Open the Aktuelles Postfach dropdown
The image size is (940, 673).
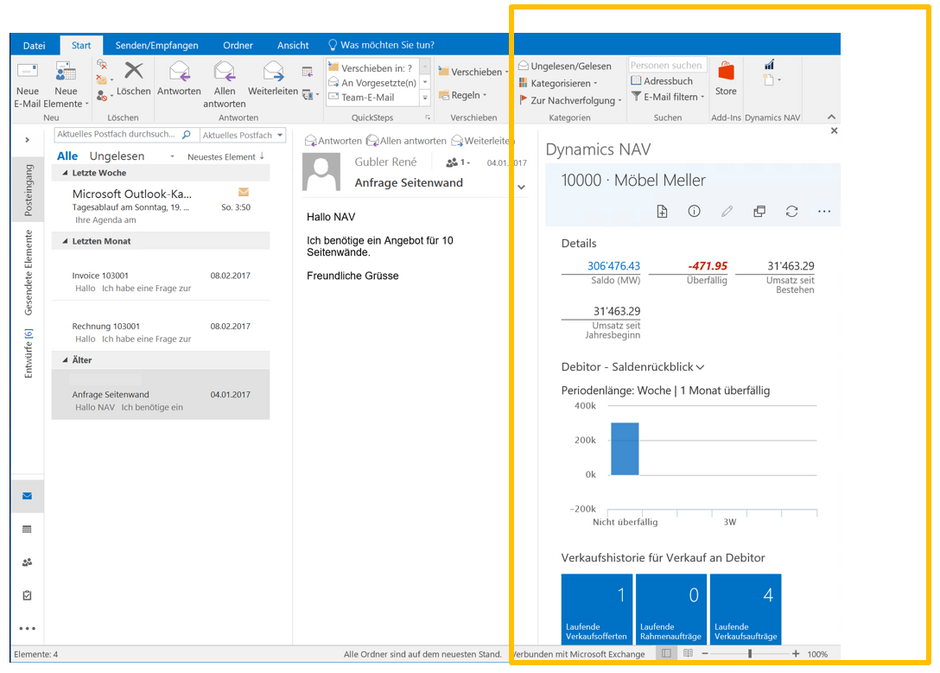242,135
